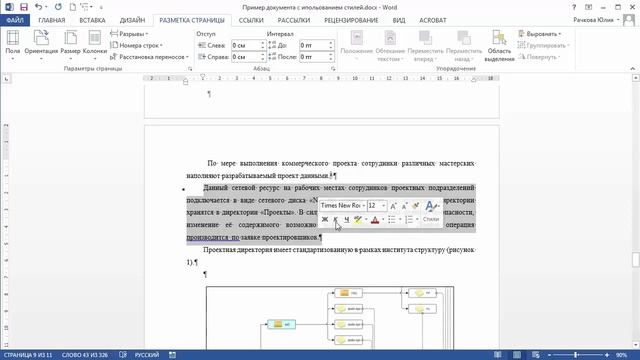
Task: Apply italic К in the mini toolbar
Action: pyautogui.click(x=336, y=220)
